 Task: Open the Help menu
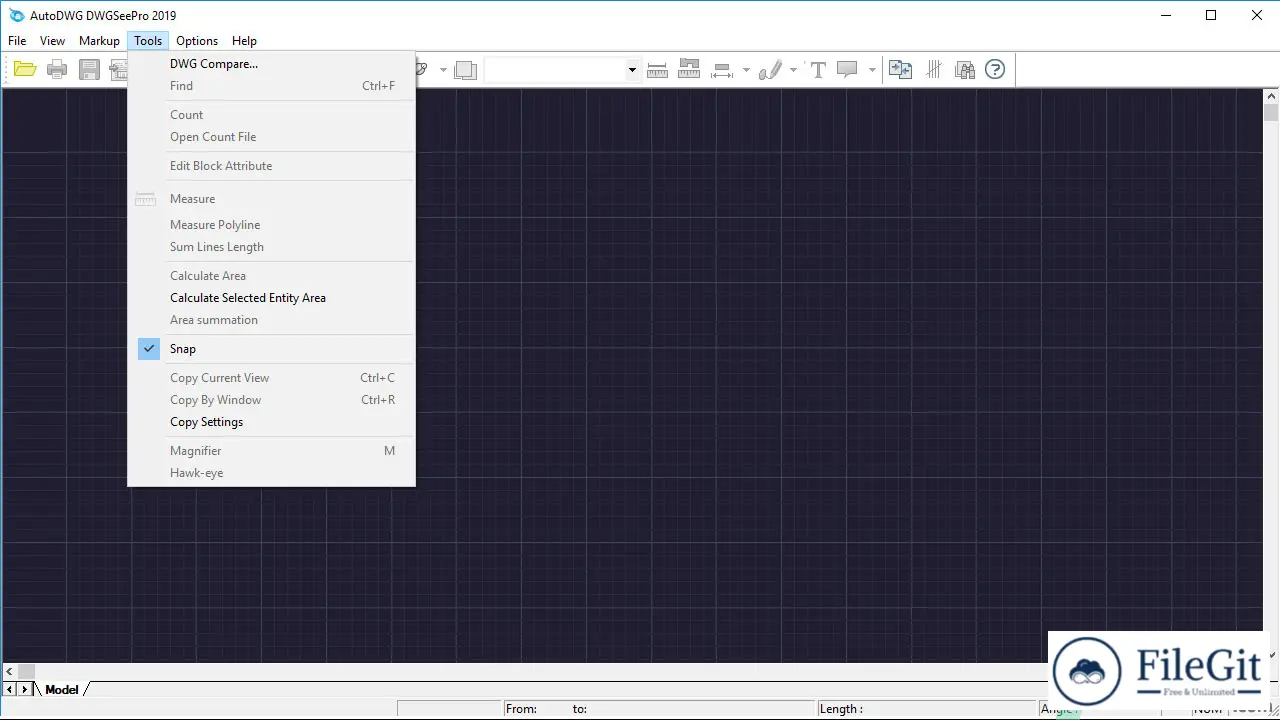tap(244, 41)
